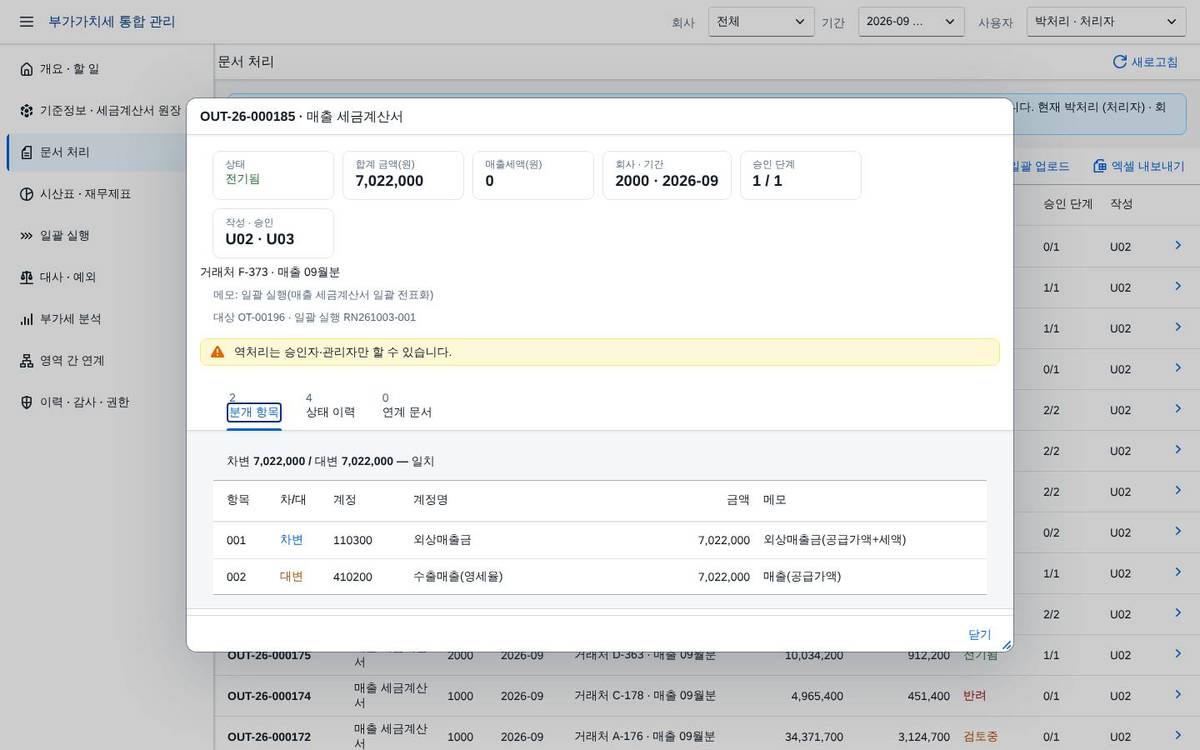Click the 기준정보 · 세금계산서 원장 icon

coord(27,111)
